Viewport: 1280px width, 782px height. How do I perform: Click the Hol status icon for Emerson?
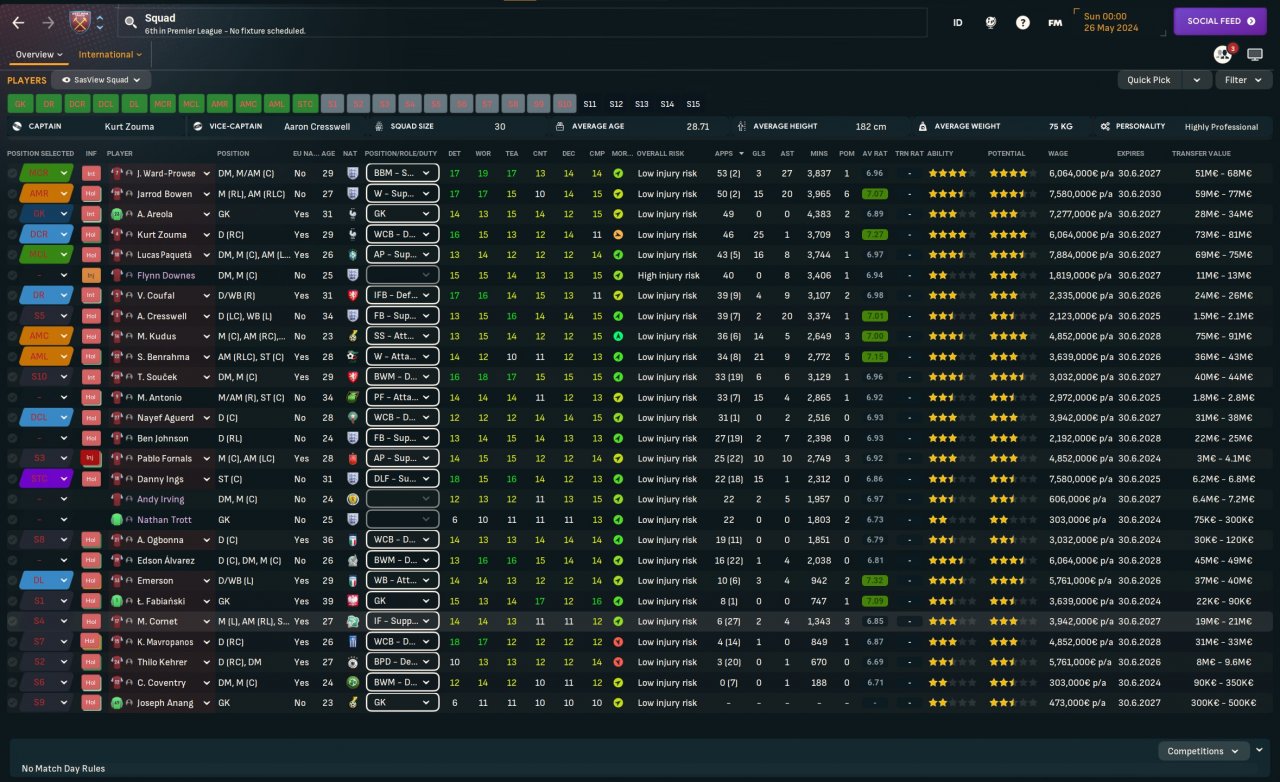coord(91,581)
